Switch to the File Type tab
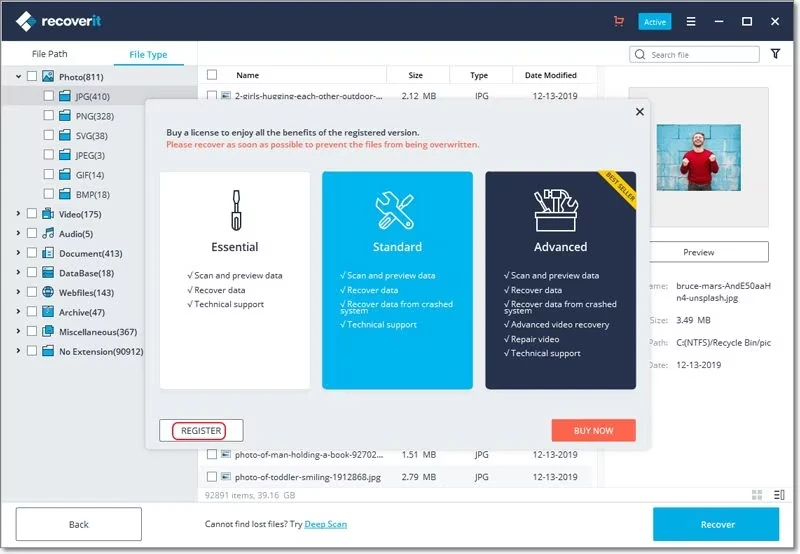The width and height of the screenshot is (800, 554). click(148, 54)
